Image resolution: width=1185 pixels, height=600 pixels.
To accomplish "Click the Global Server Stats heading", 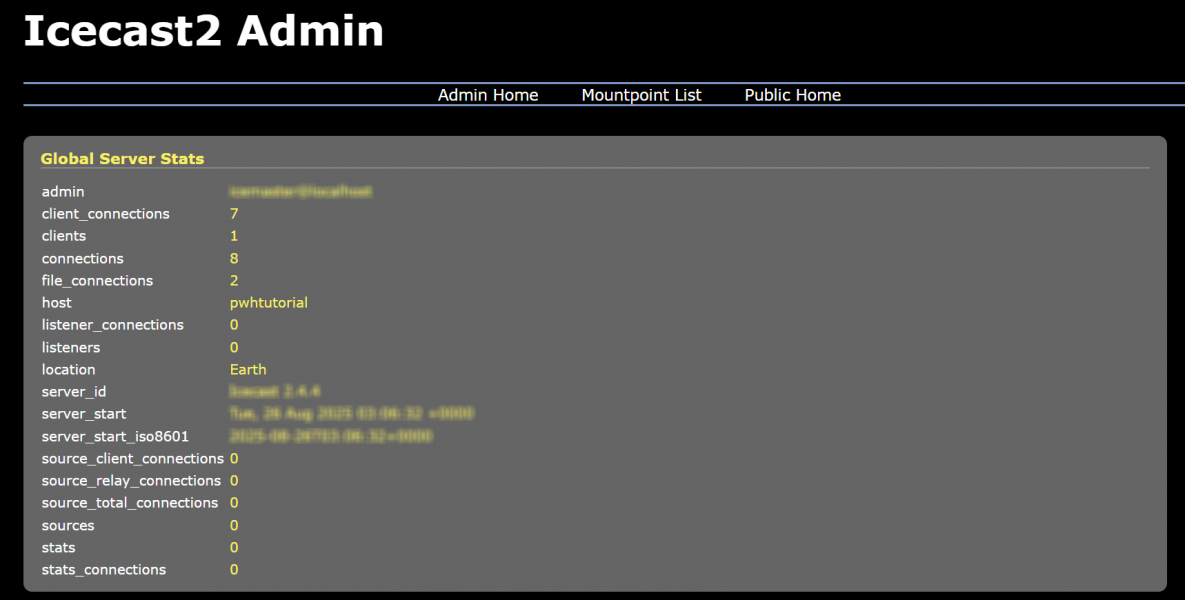I will (x=122, y=159).
